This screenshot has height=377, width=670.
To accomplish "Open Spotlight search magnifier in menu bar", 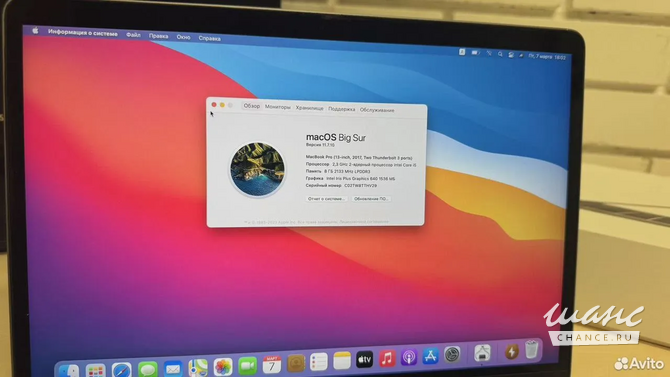I will coord(500,54).
